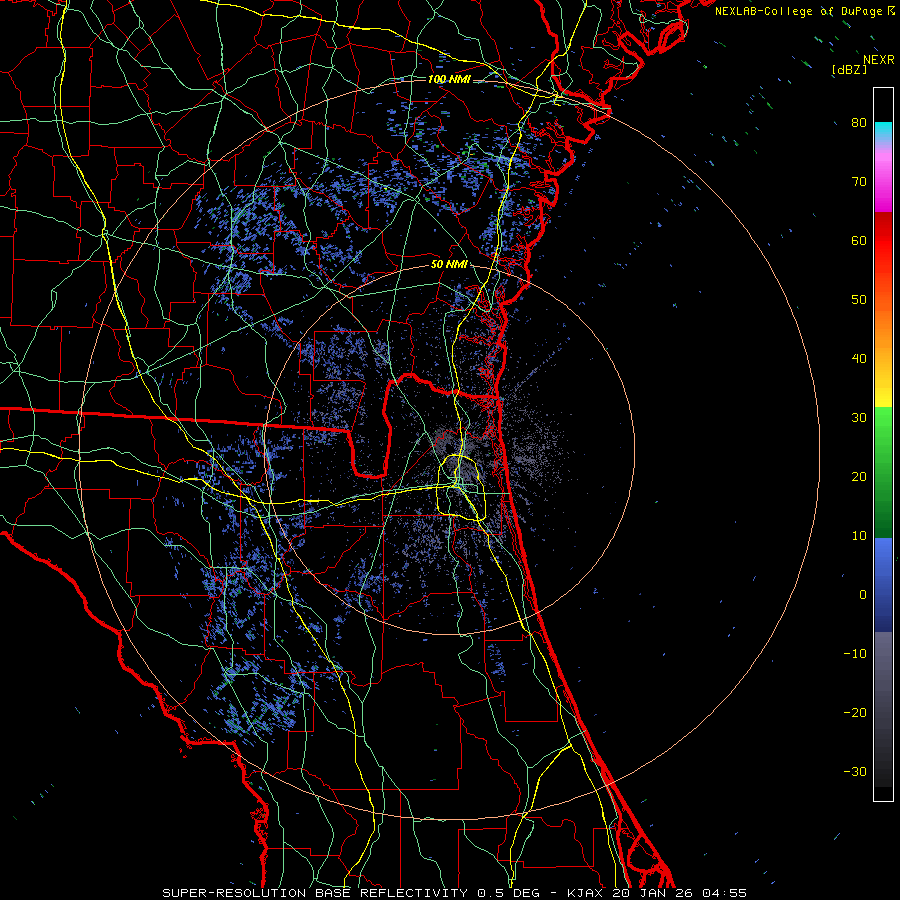Screen dimensions: 900x900
Task: Click the 40 dBZ legend value
Action: (859, 359)
